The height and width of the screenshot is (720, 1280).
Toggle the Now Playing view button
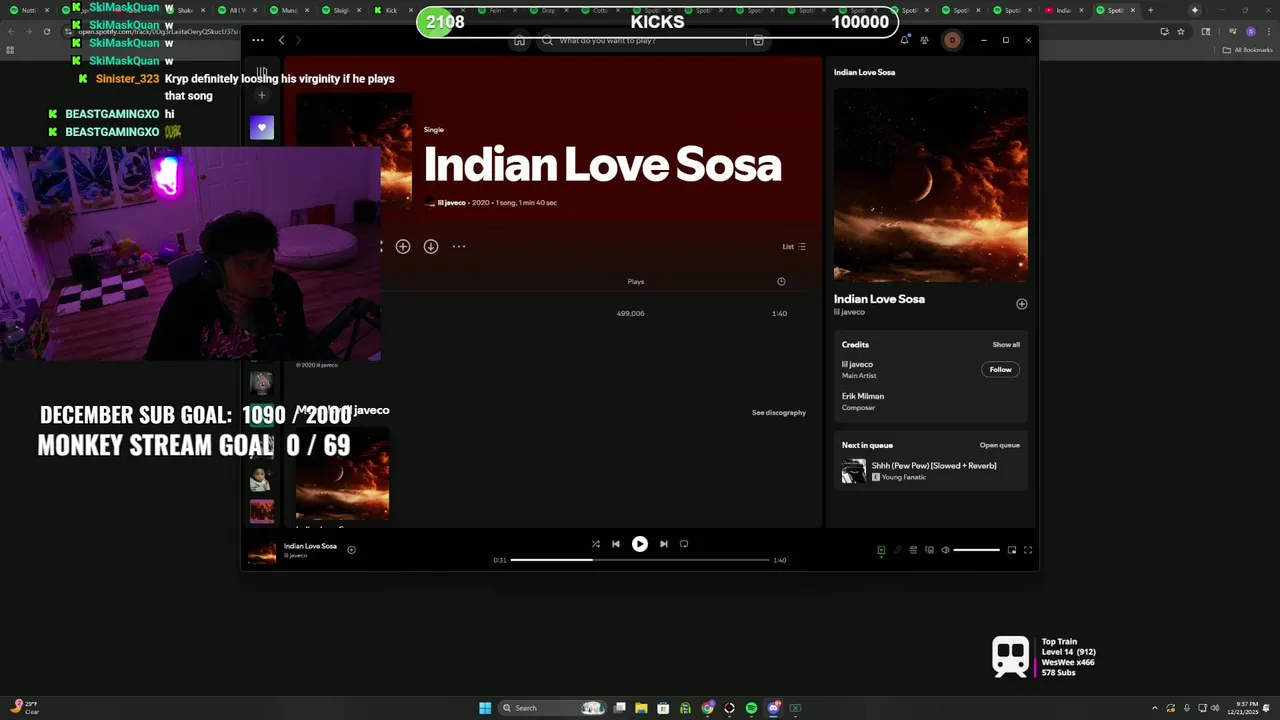coord(881,550)
